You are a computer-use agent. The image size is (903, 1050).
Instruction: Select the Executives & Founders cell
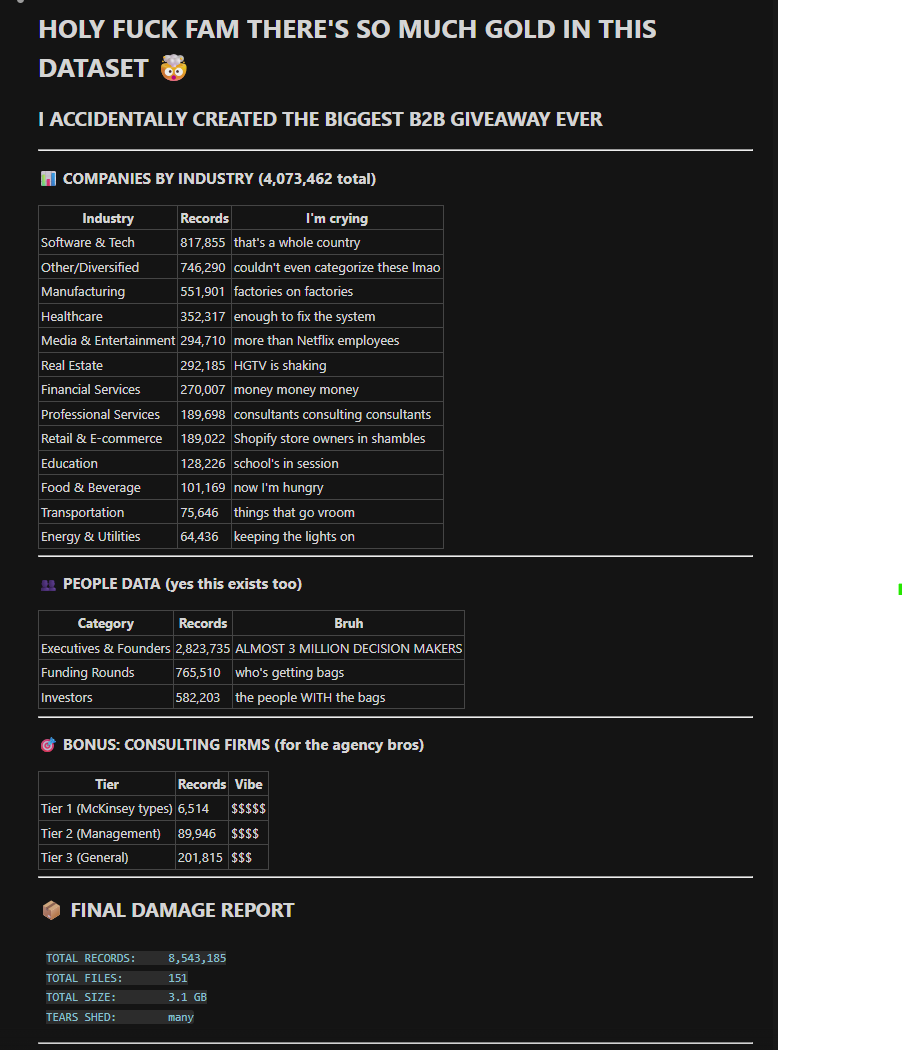[105, 648]
